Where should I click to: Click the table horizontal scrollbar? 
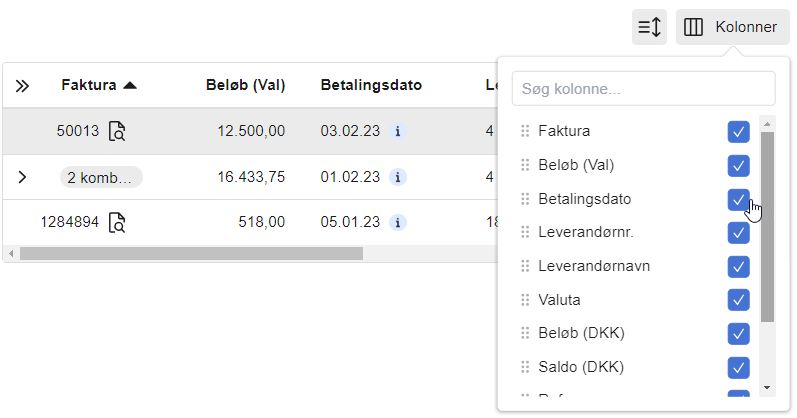[x=190, y=253]
